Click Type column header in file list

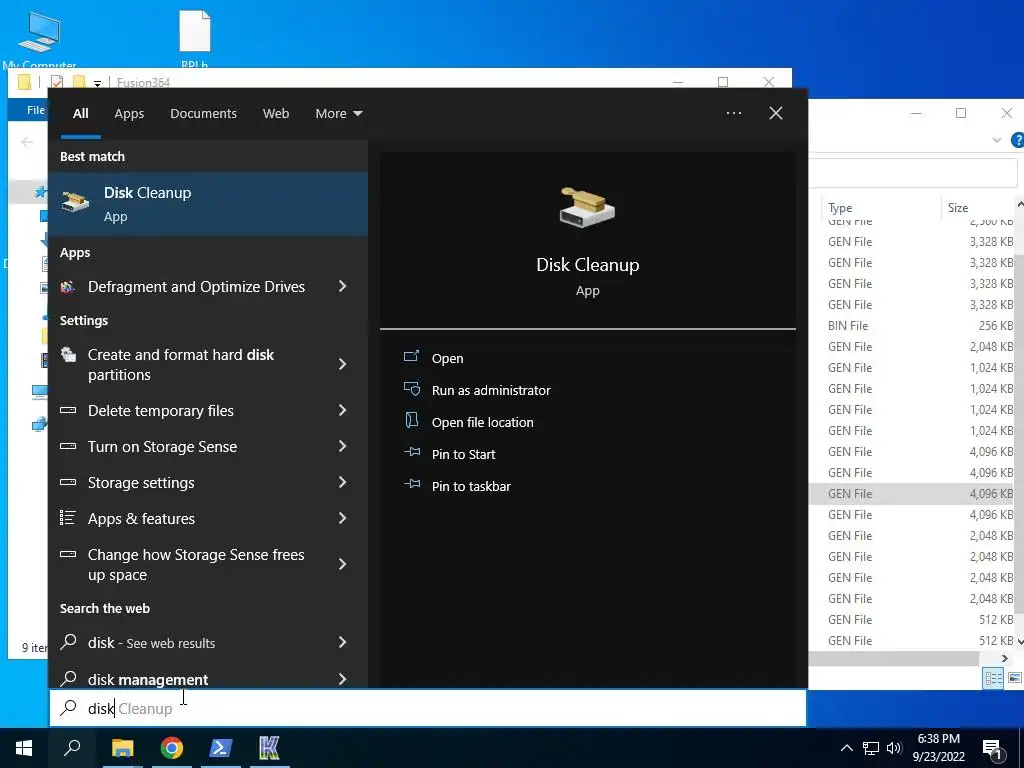[879, 208]
